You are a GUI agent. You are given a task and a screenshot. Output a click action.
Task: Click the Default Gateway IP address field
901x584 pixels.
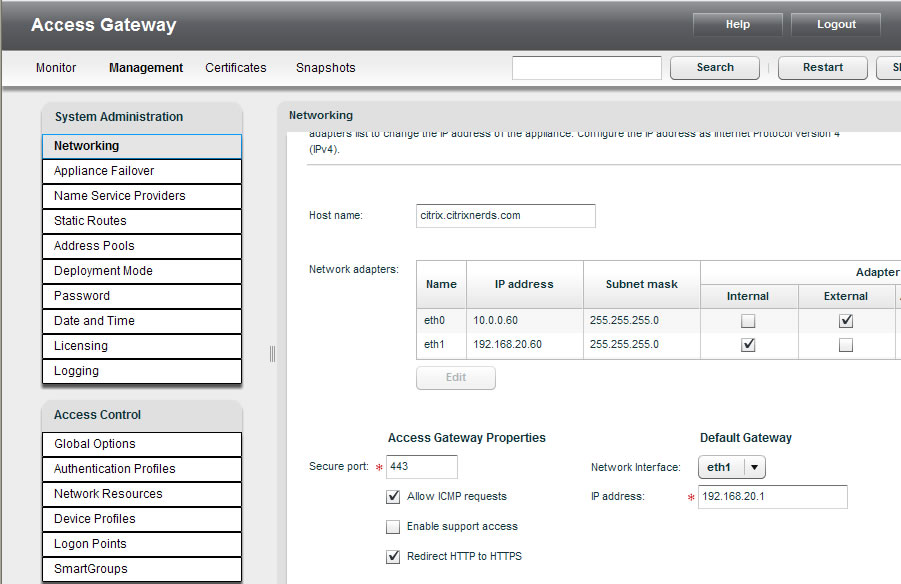point(773,497)
